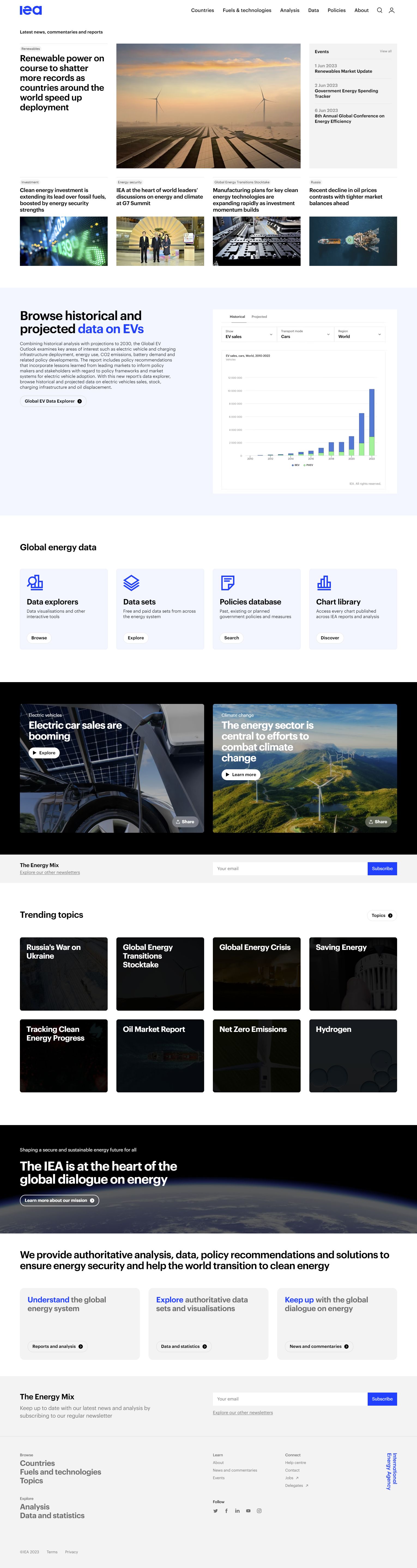The image size is (417, 1568).
Task: Share the climate change card
Action: (378, 822)
